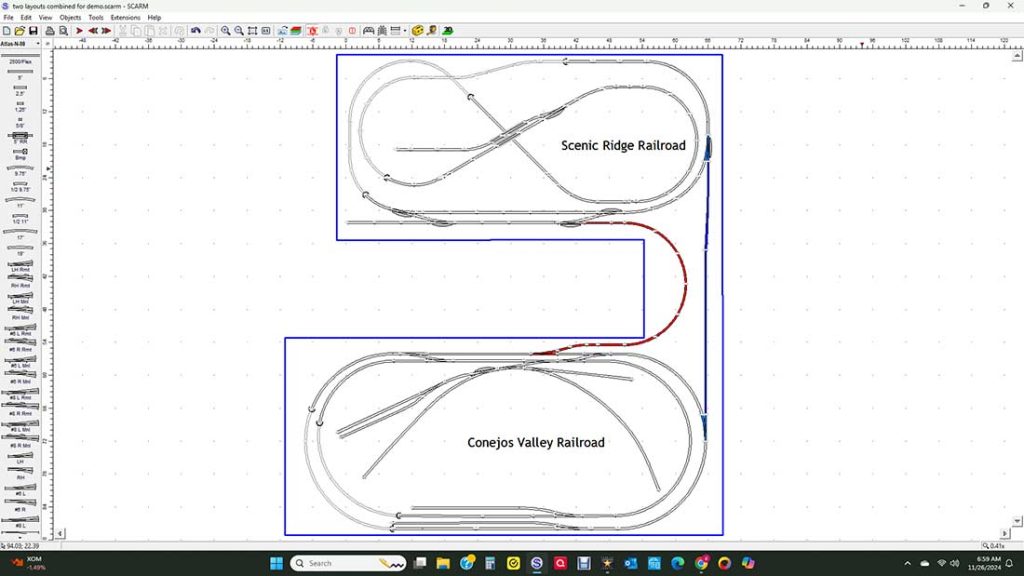
Task: Print the railroad layout
Action: (48, 30)
